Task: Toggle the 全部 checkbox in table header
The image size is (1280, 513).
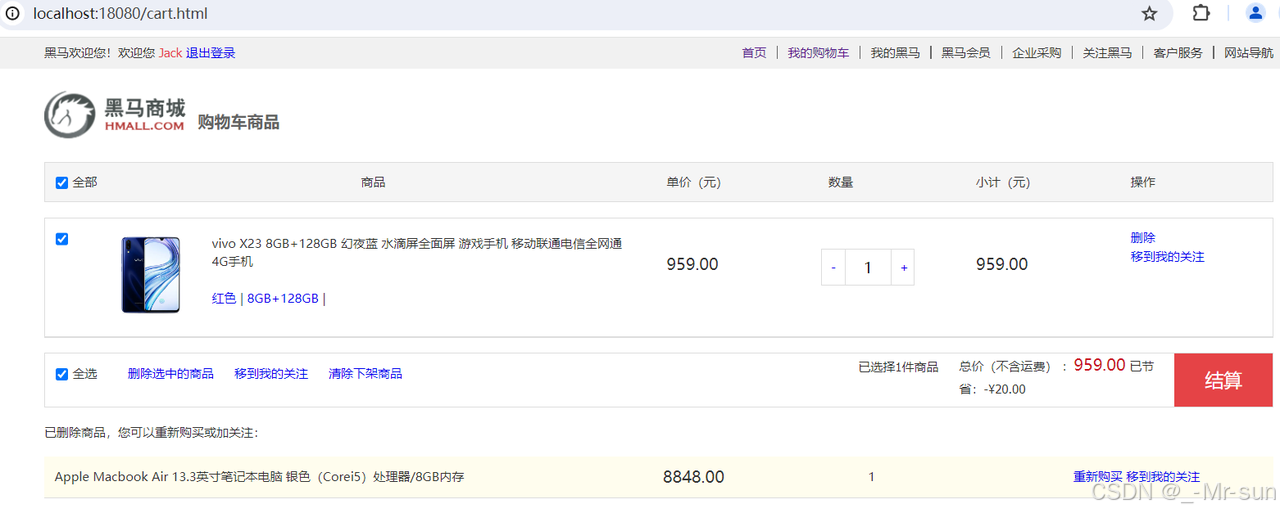Action: point(62,183)
